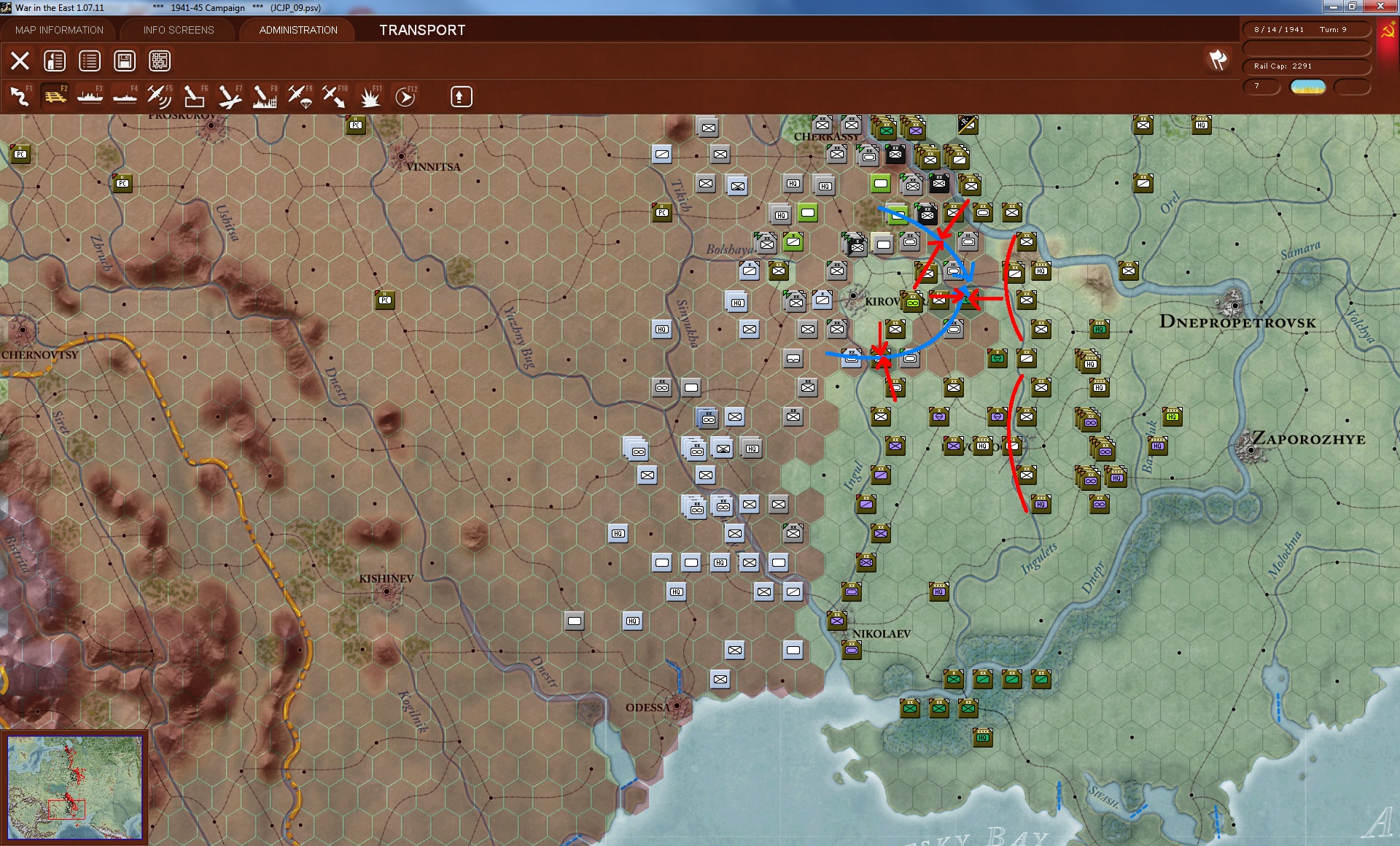The height and width of the screenshot is (846, 1400).
Task: Click the TRANSPORT mode label
Action: (422, 30)
